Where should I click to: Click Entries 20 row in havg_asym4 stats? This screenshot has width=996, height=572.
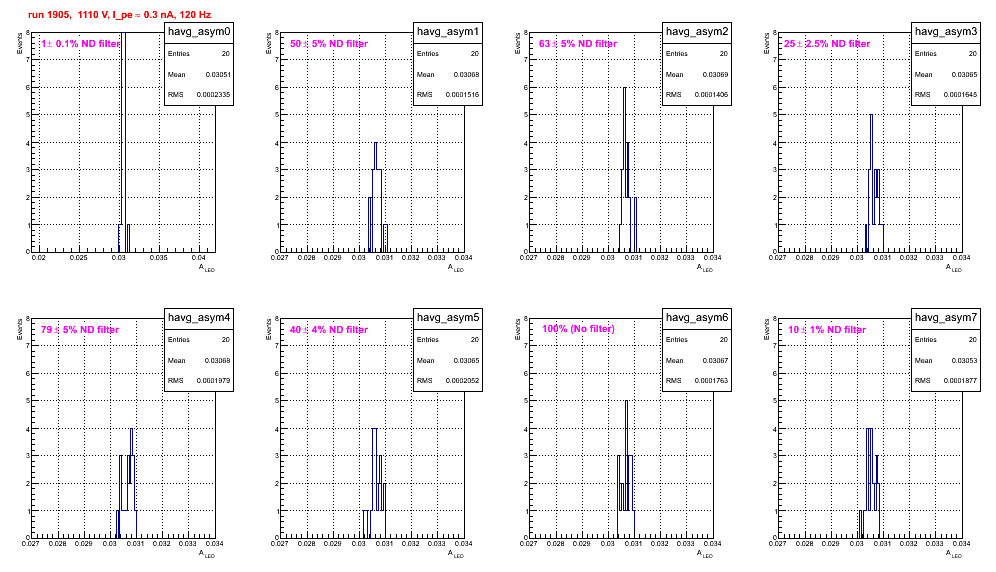pos(199,340)
